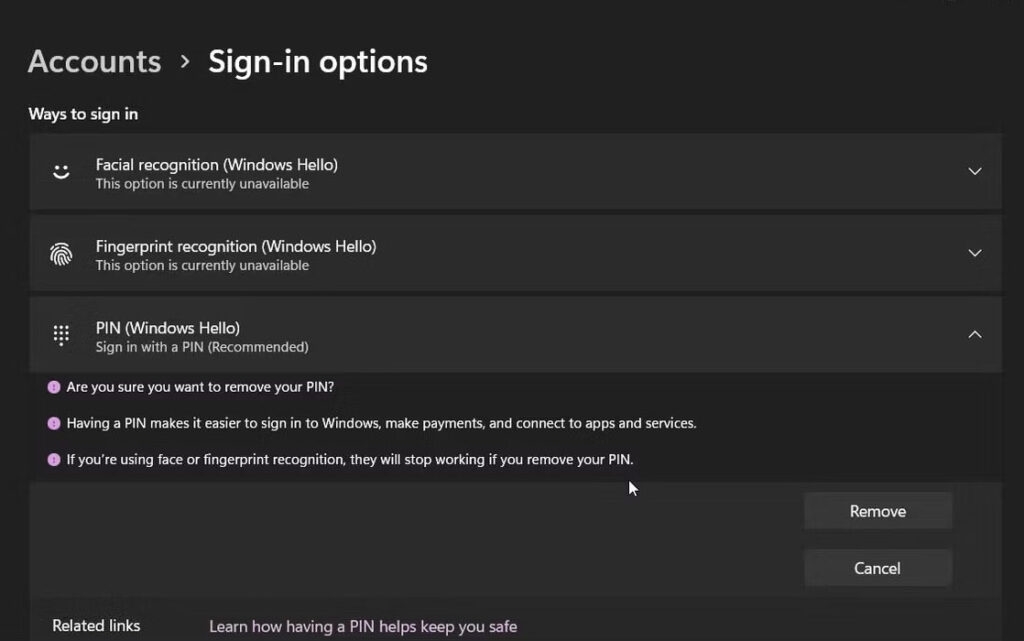Click the 'Ways to sign in' heading
The width and height of the screenshot is (1024, 641).
coord(83,114)
